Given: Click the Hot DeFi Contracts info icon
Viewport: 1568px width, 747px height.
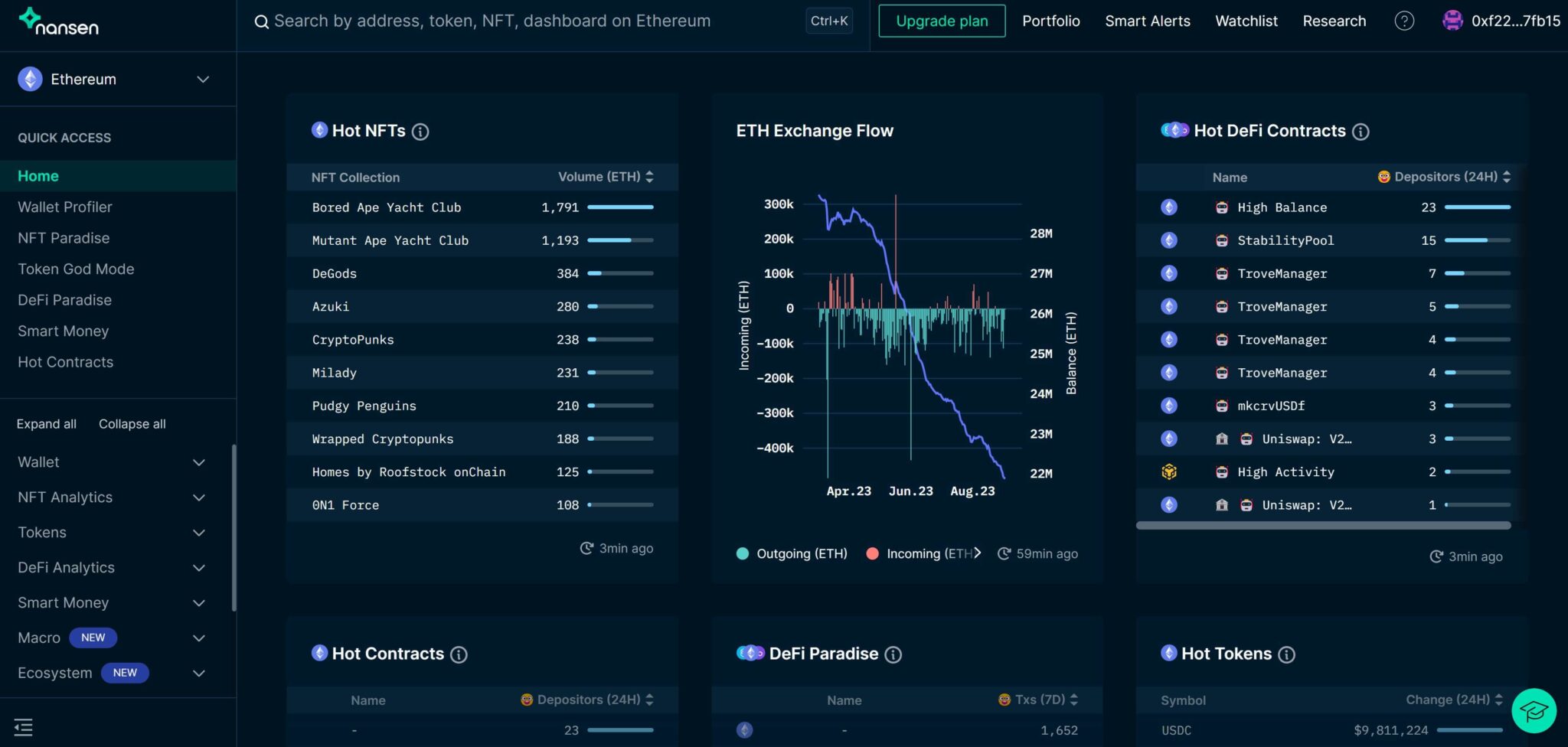Looking at the screenshot, I should [1361, 132].
